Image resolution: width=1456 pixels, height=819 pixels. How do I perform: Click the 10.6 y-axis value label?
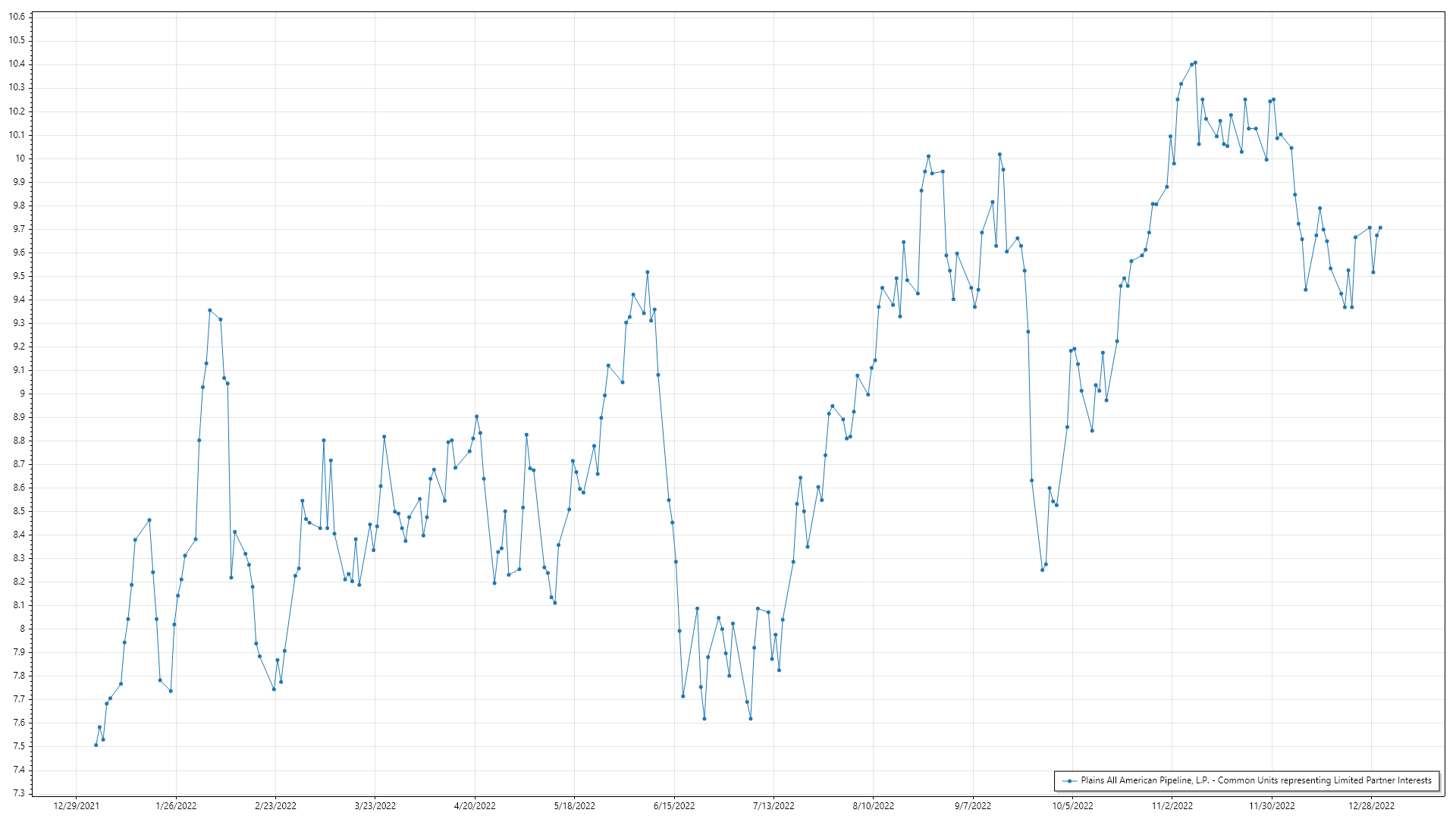pos(17,17)
